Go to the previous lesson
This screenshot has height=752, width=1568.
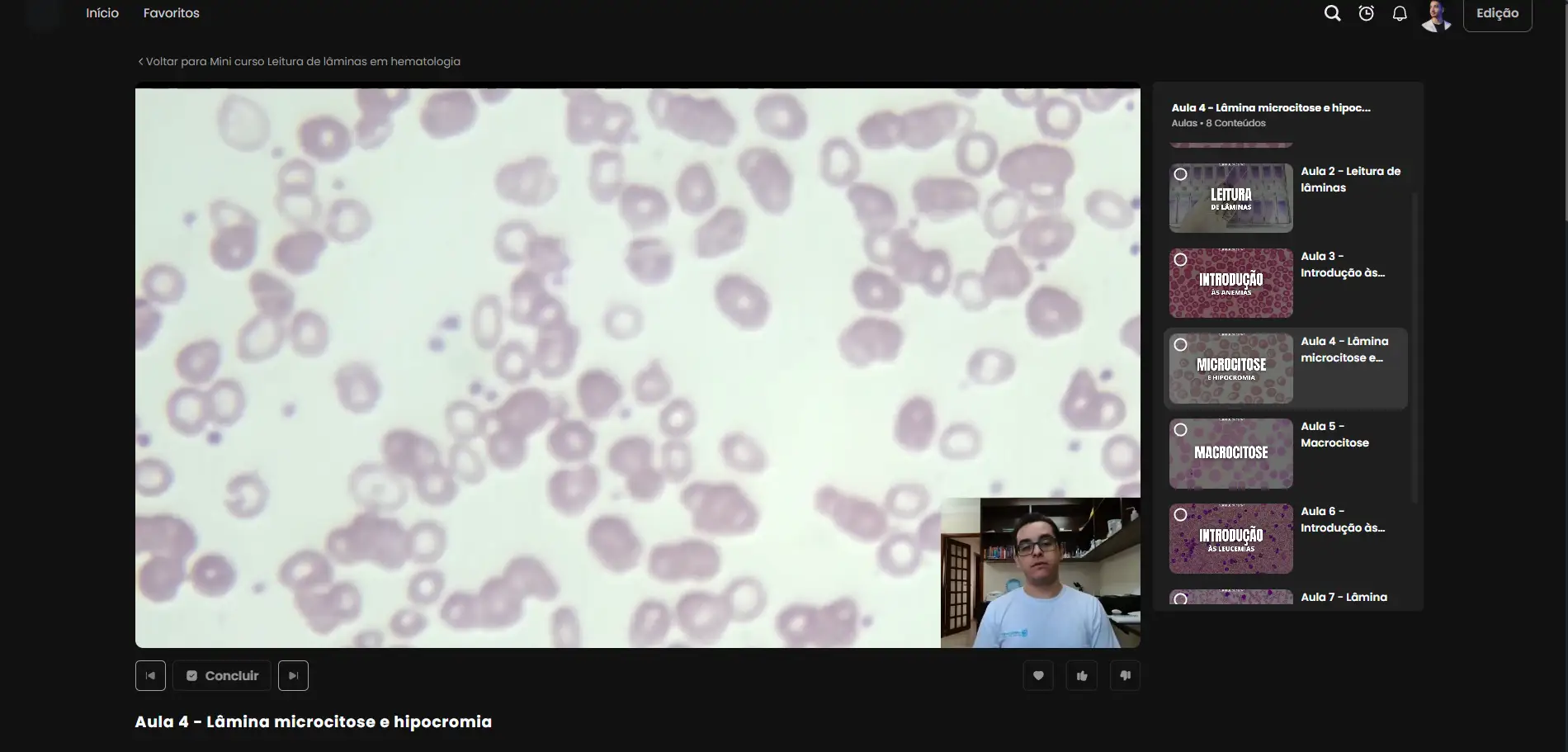click(x=150, y=676)
